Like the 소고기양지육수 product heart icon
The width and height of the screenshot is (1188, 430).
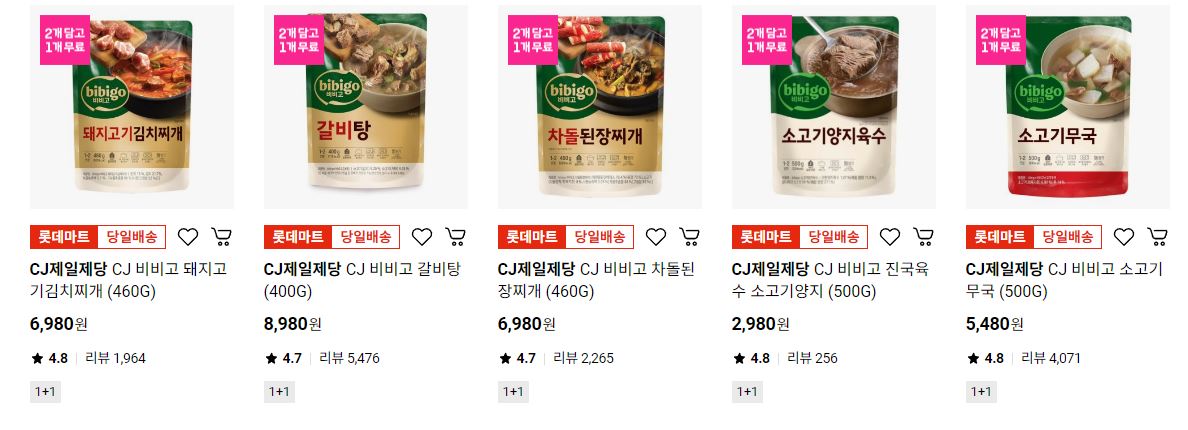tap(890, 237)
